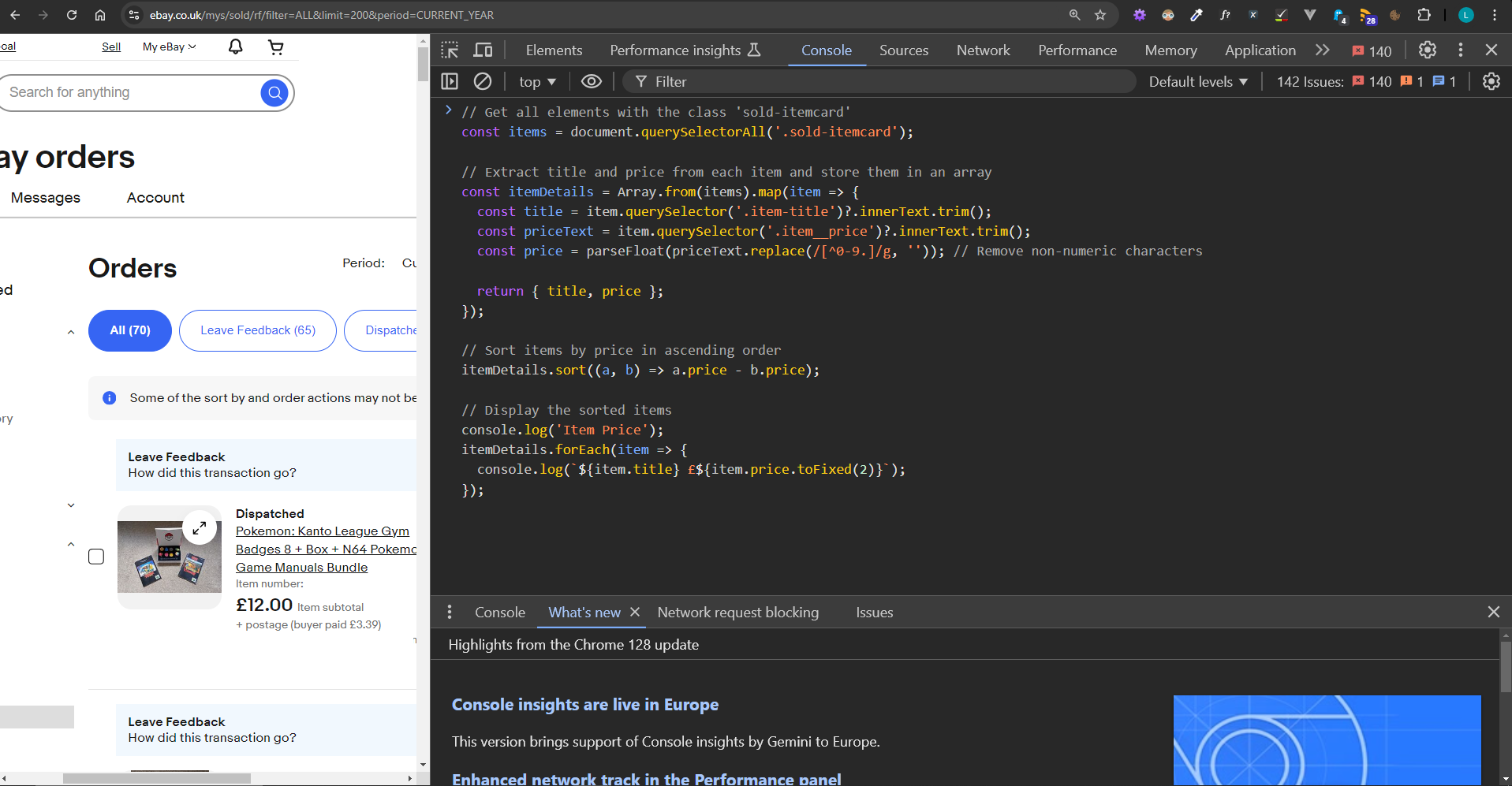Screen dimensions: 1512x786
Task: Open DevTools settings gear in top bar
Action: pos(1428,50)
